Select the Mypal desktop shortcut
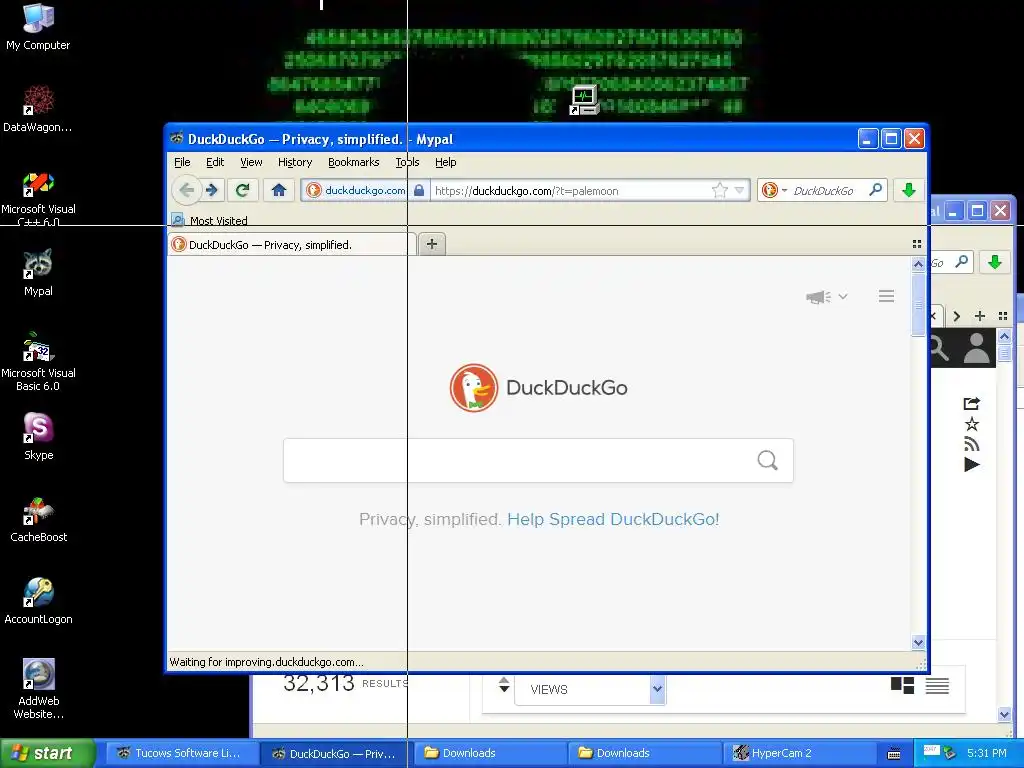The width and height of the screenshot is (1024, 768). 38,273
